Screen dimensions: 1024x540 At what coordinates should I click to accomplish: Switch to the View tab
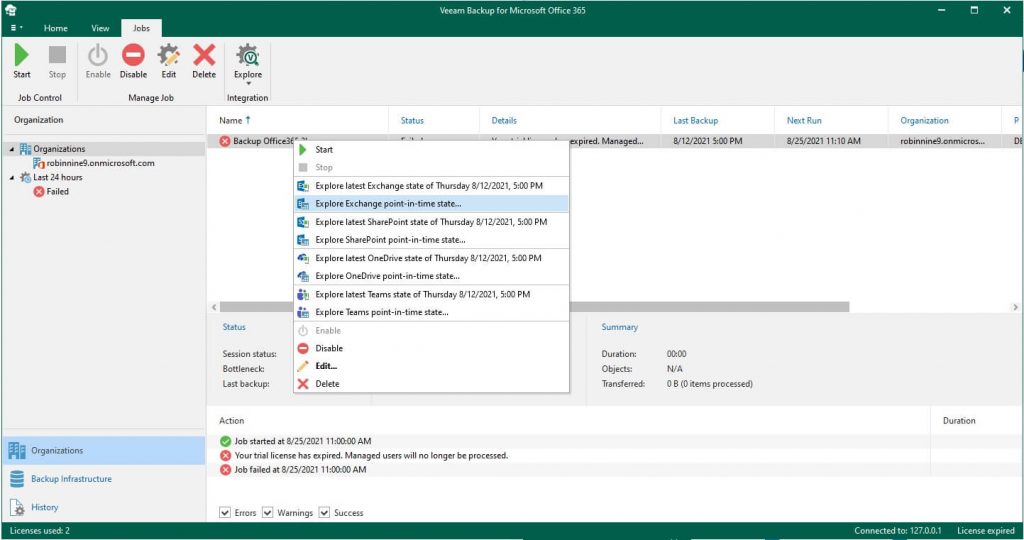coord(100,28)
